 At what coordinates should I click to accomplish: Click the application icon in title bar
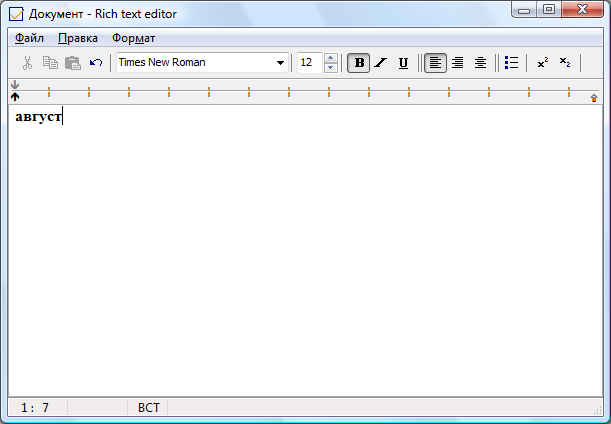[16, 14]
